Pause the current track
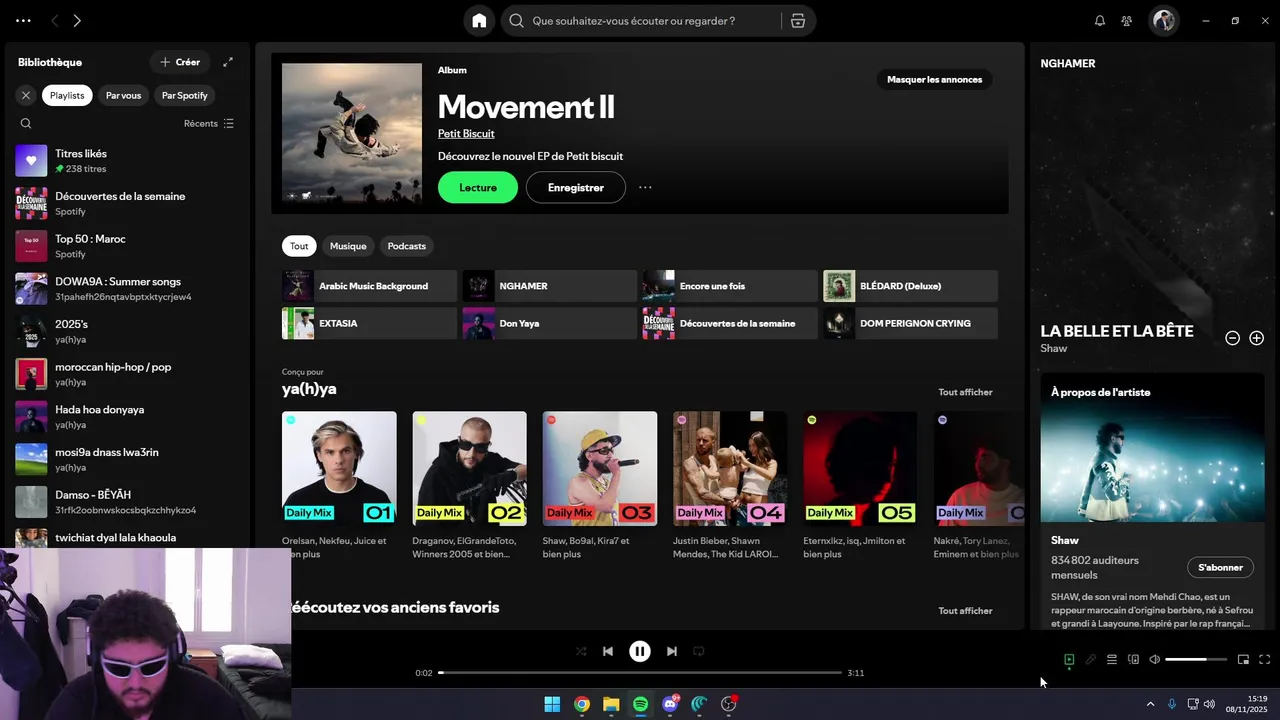This screenshot has width=1280, height=720. click(640, 651)
